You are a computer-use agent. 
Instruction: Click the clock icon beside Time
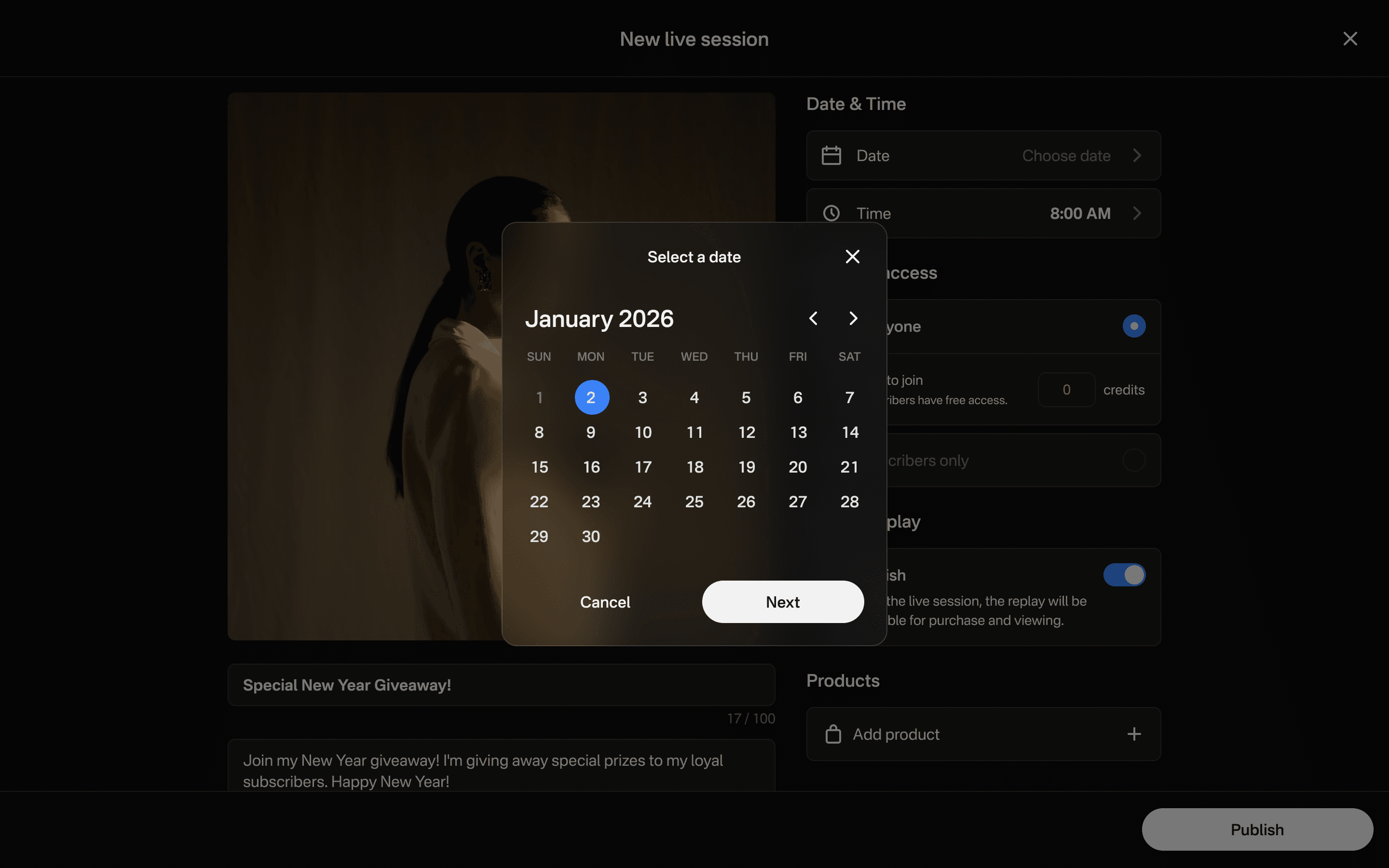pos(831,214)
